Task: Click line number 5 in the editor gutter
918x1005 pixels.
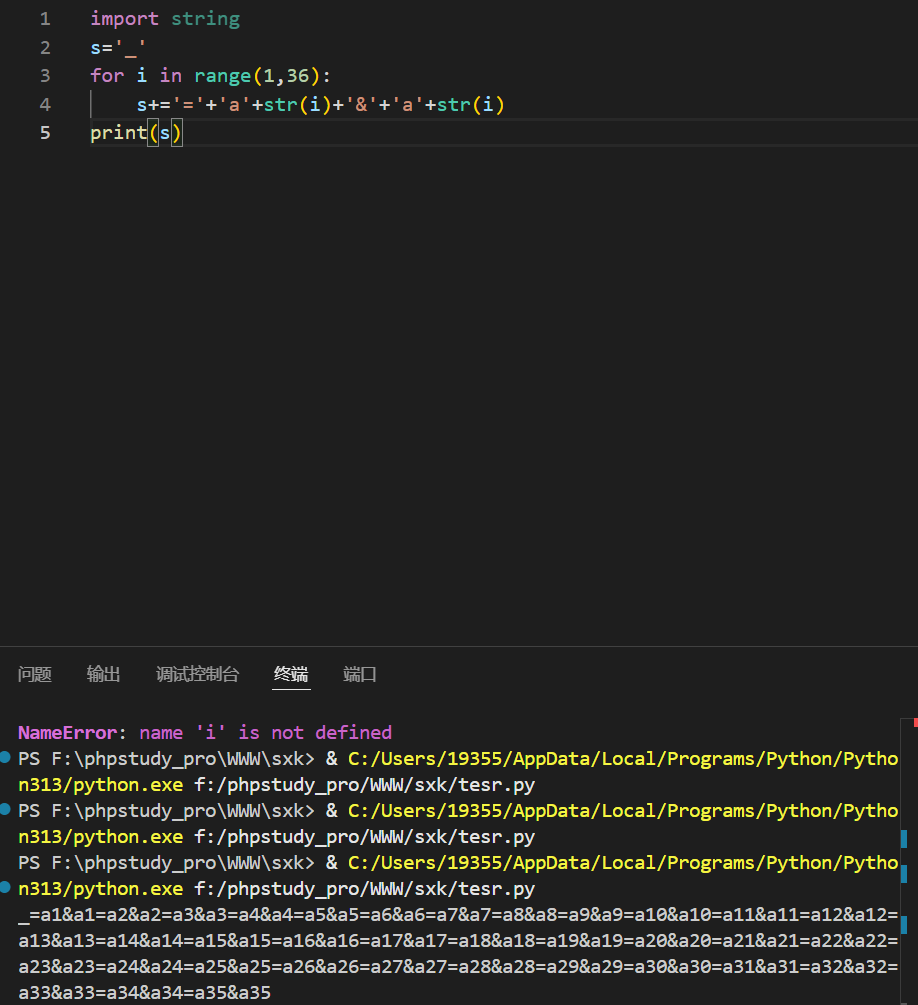Action: tap(44, 133)
